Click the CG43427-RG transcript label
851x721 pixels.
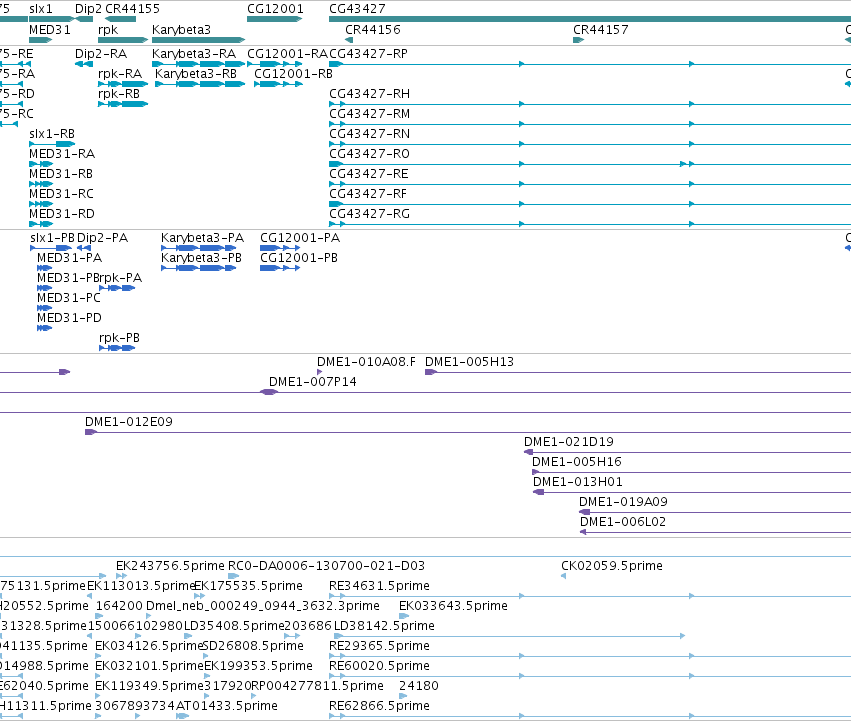[x=369, y=214]
